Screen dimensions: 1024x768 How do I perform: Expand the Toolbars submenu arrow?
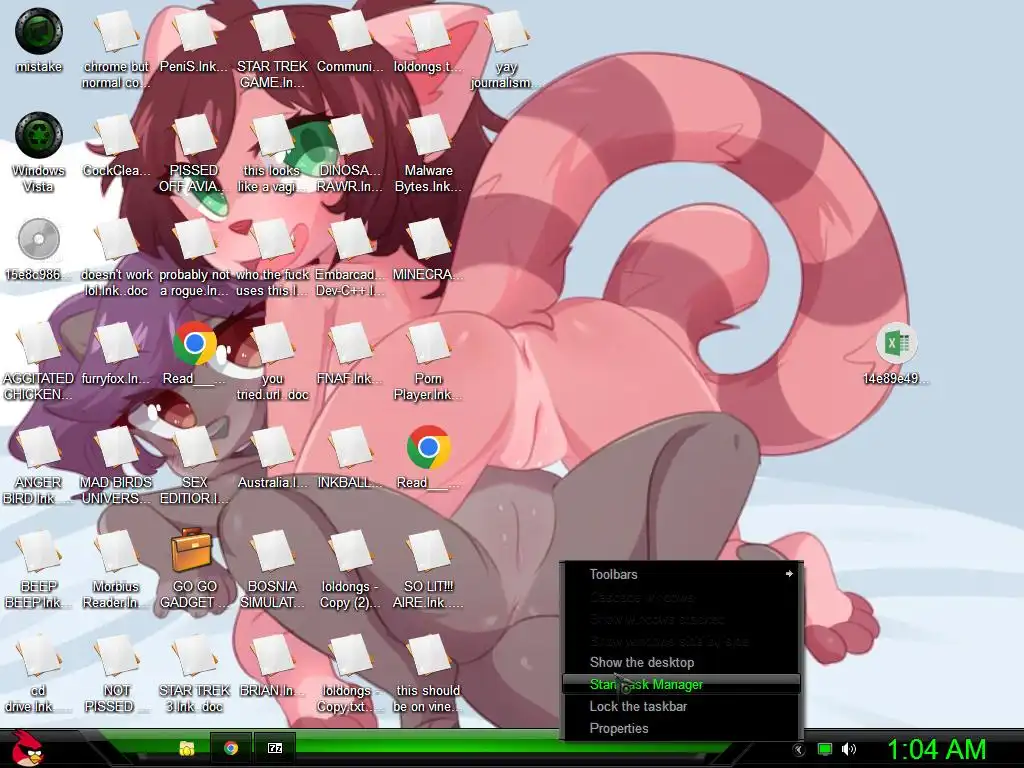tap(789, 573)
